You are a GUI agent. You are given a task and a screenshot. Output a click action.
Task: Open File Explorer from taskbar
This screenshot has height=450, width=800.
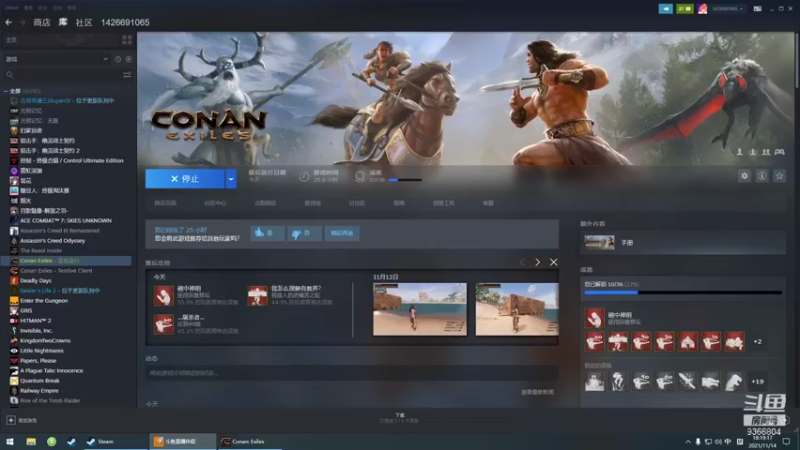(x=31, y=441)
